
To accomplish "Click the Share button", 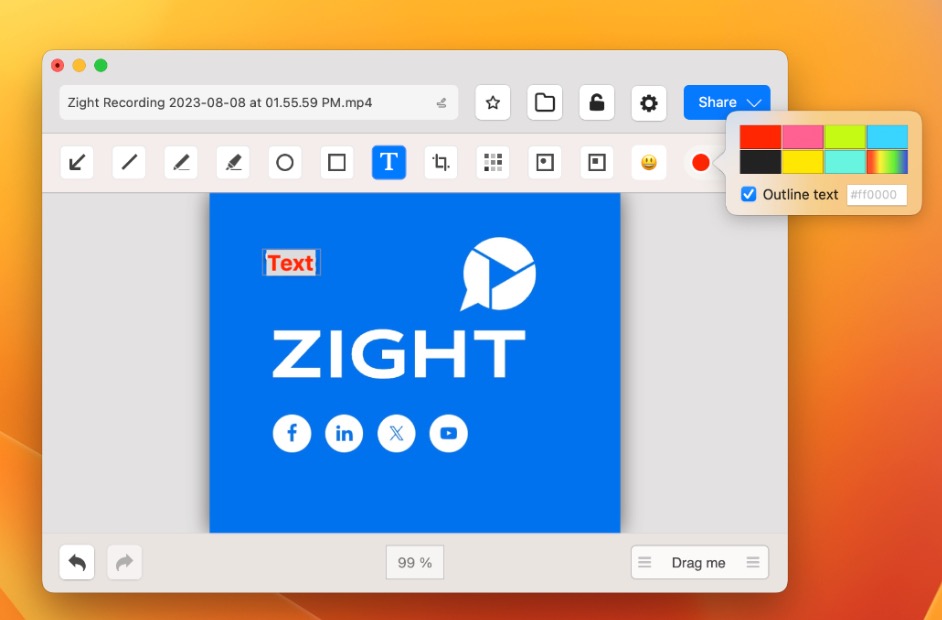I will pos(717,102).
